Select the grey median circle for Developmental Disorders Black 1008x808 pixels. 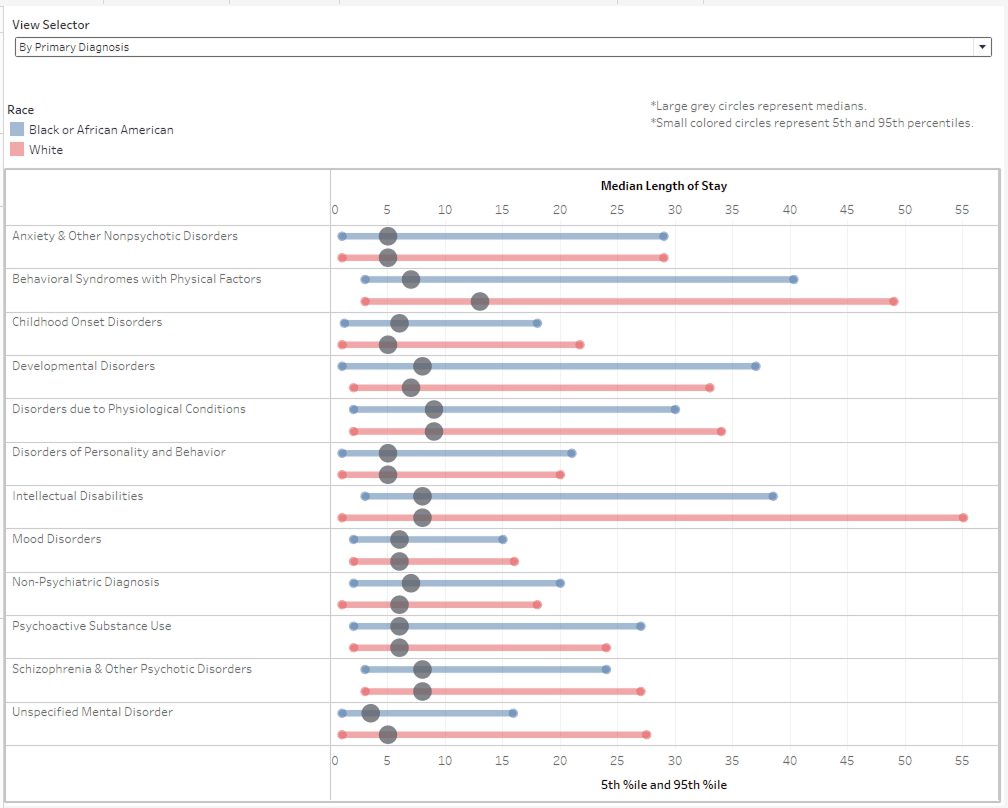pyautogui.click(x=422, y=366)
